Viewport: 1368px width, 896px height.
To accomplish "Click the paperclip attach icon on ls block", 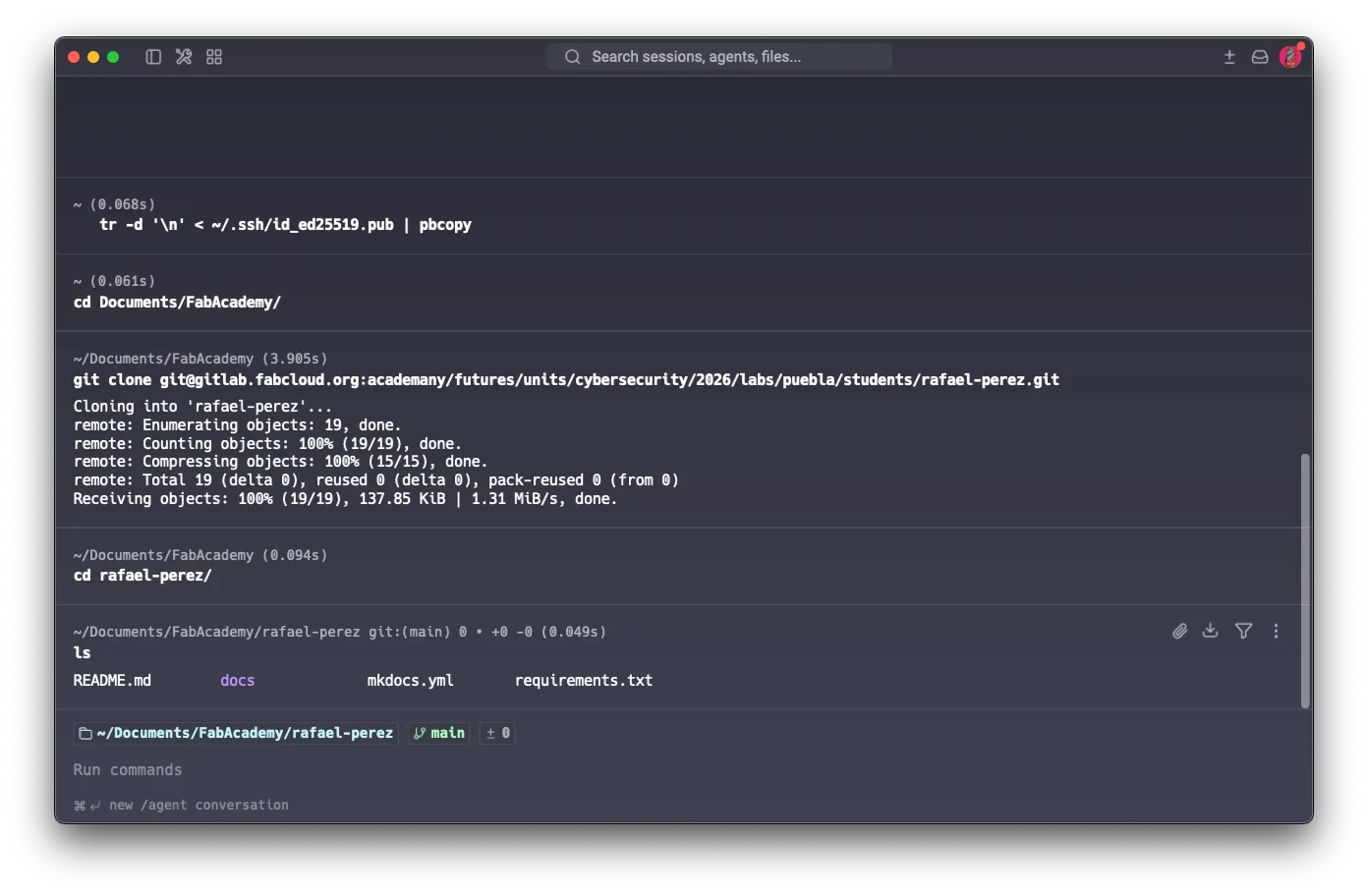I will [1179, 631].
